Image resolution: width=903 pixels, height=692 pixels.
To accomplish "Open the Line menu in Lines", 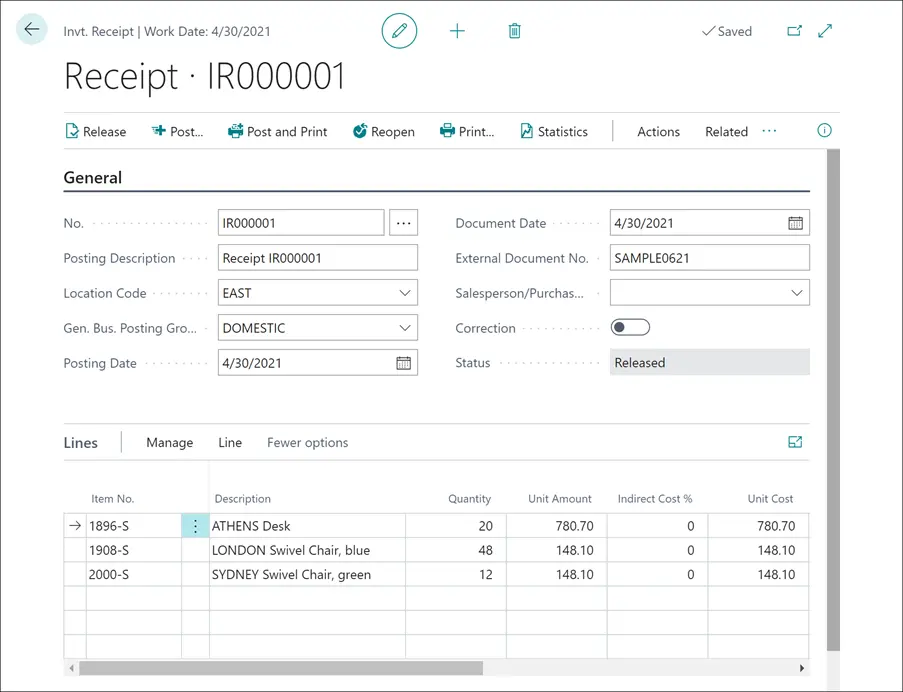I will click(230, 443).
